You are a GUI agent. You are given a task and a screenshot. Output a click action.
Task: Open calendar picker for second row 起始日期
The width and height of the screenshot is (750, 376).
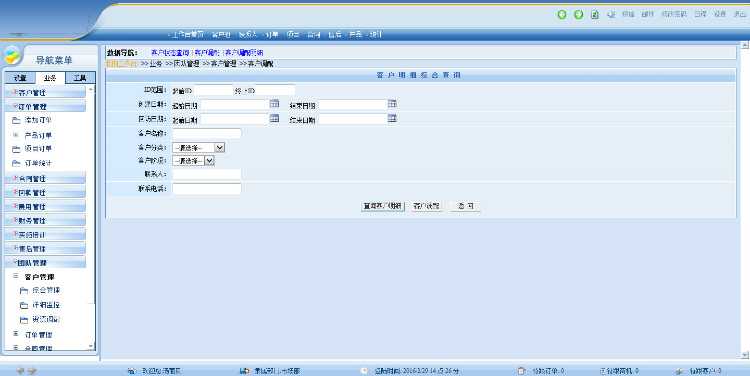coord(274,118)
